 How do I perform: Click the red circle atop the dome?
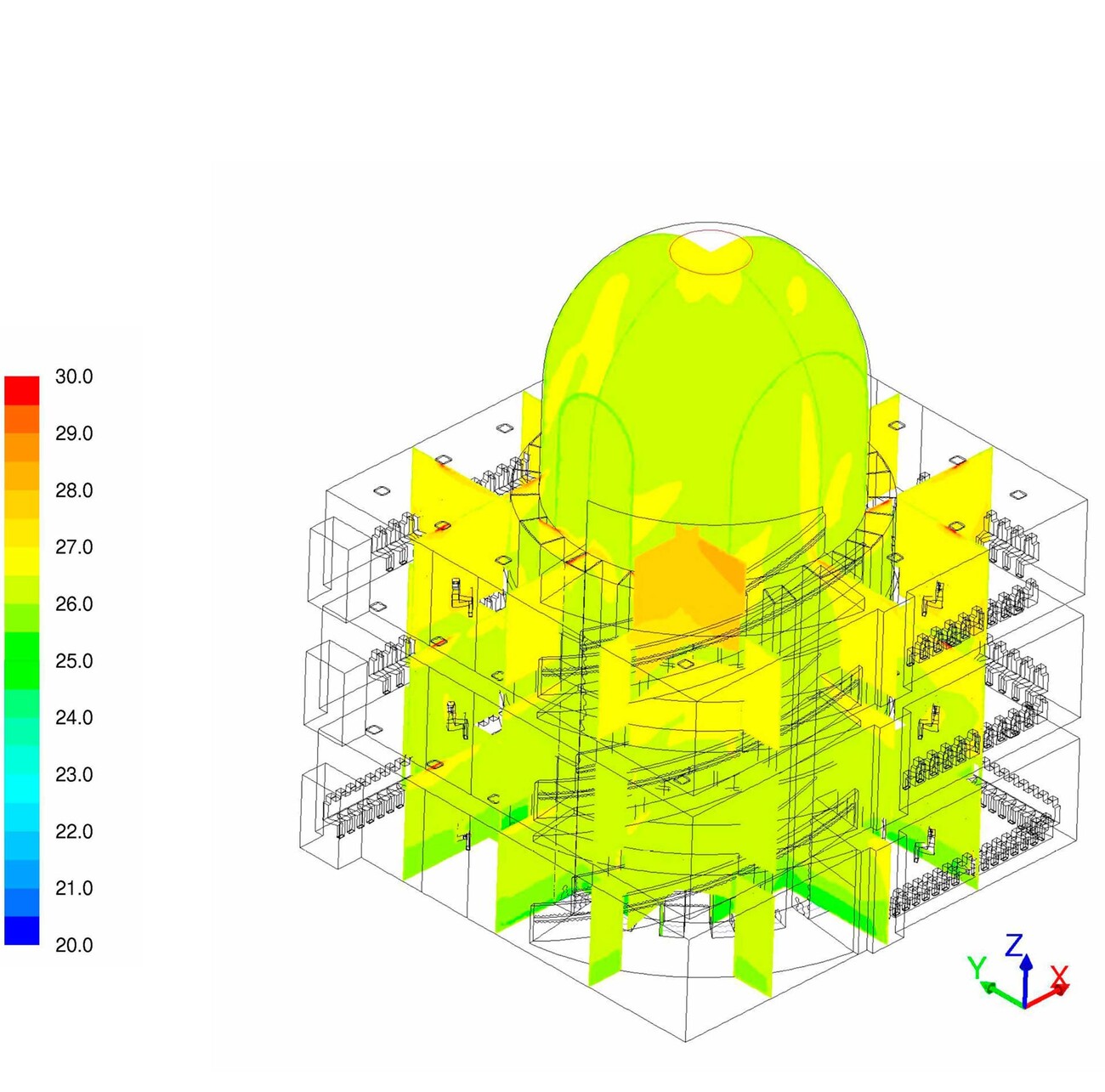click(711, 252)
